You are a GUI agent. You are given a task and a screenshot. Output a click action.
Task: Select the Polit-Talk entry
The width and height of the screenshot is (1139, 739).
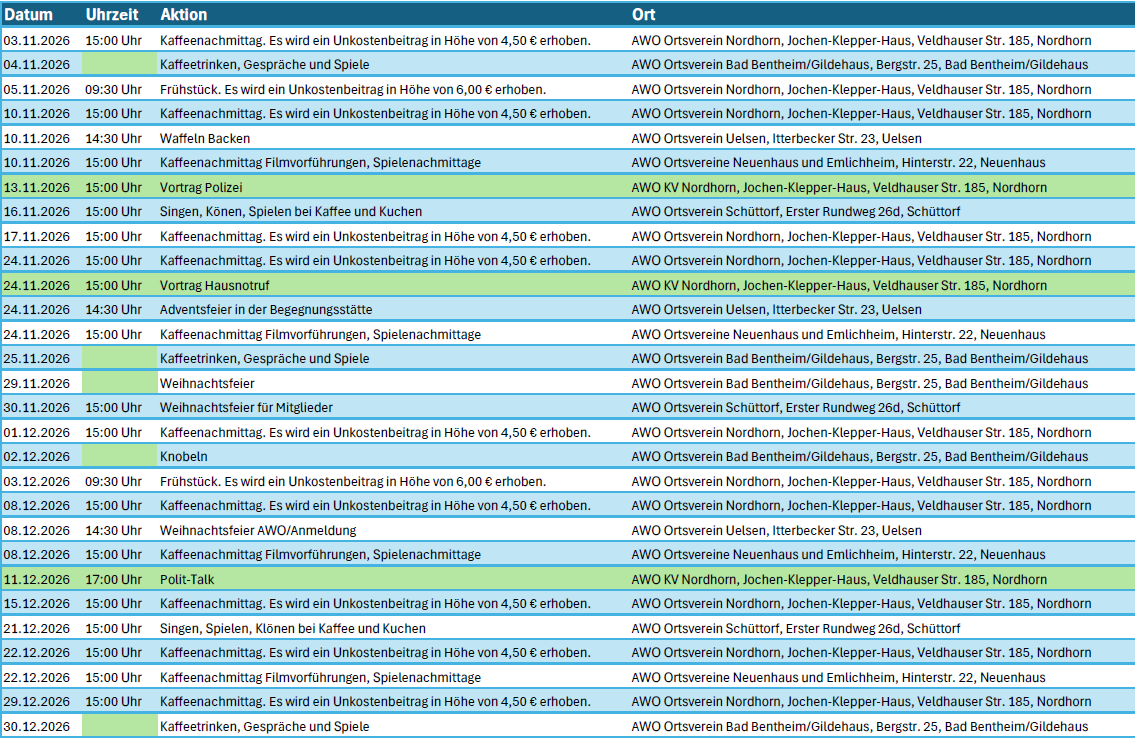pyautogui.click(x=187, y=579)
